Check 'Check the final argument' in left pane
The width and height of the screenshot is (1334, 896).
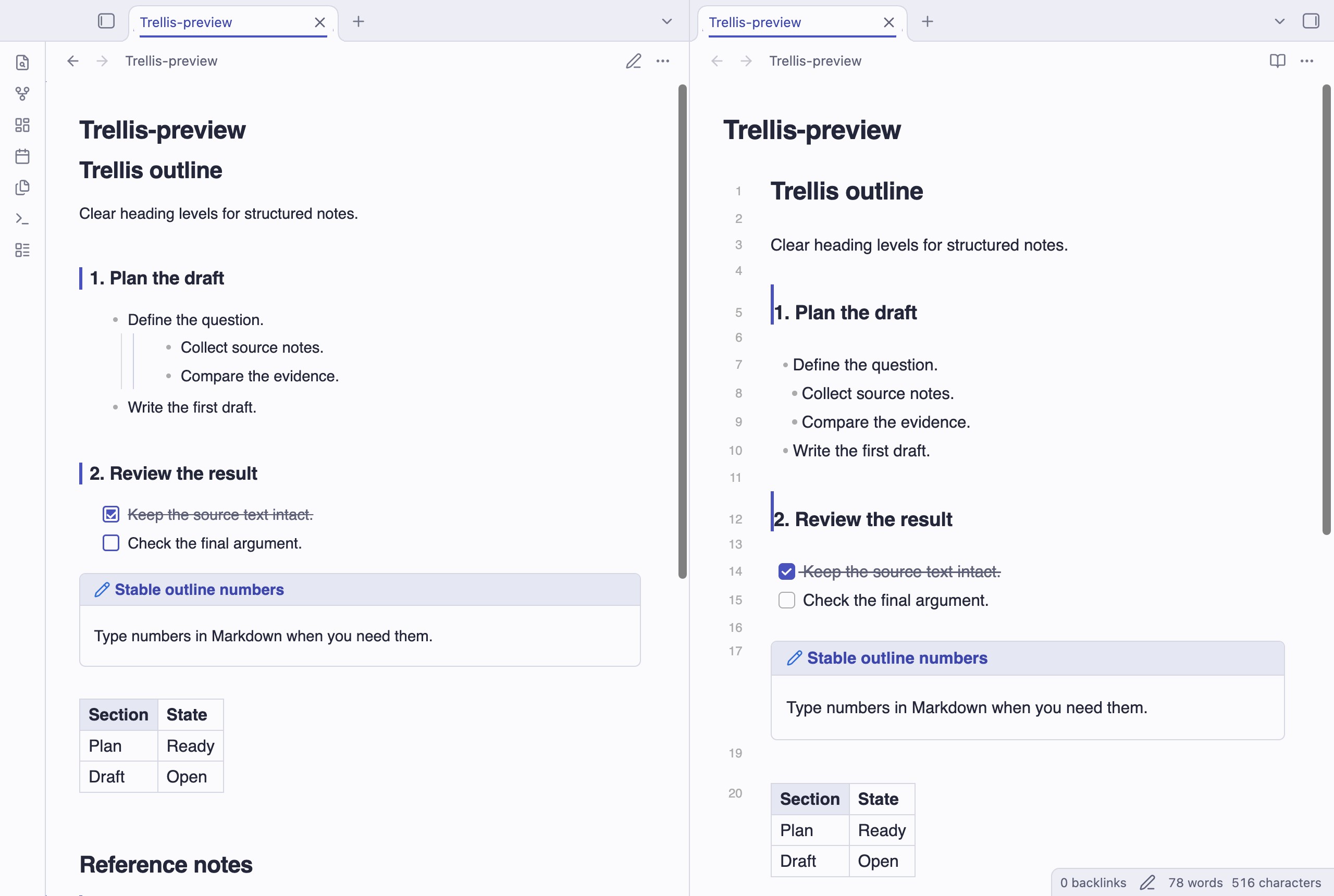(111, 543)
